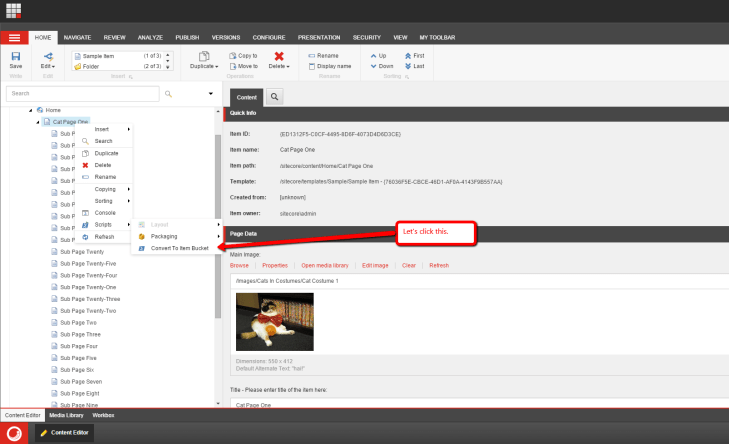
Task: Switch to the PUBLISH ribbon tab
Action: click(x=187, y=38)
